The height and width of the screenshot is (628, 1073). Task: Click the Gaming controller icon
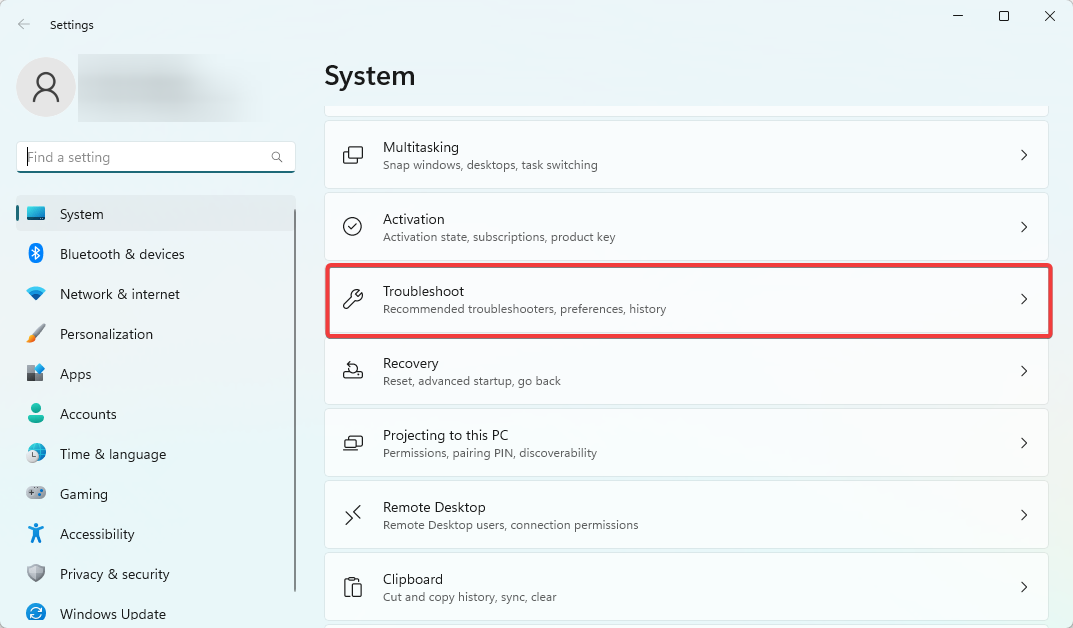pos(36,494)
